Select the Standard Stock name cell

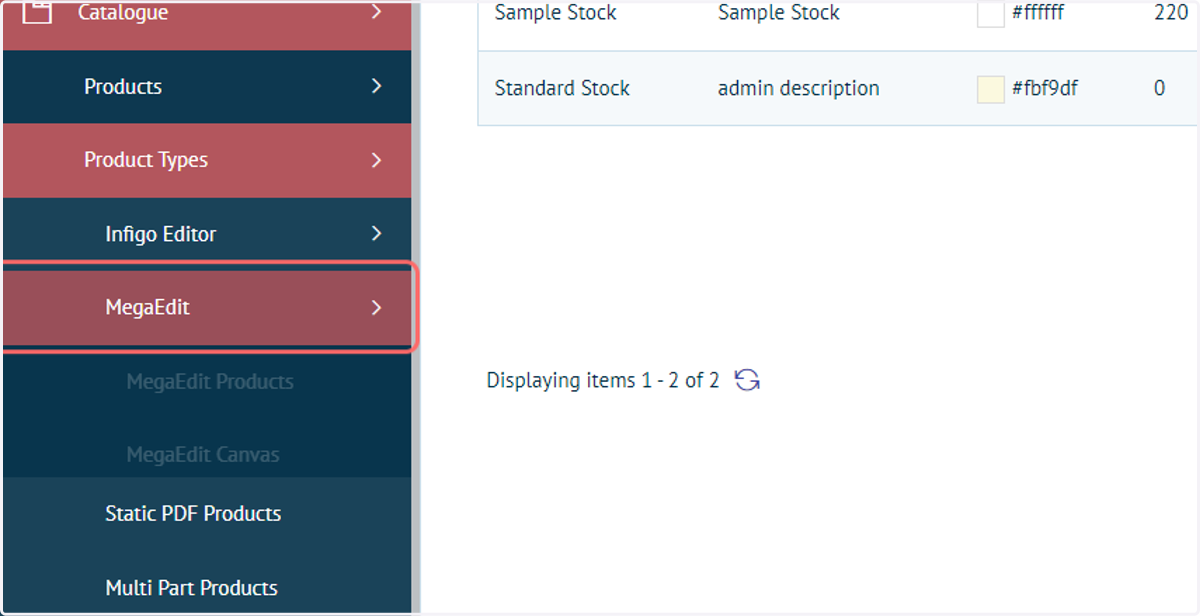coord(562,88)
